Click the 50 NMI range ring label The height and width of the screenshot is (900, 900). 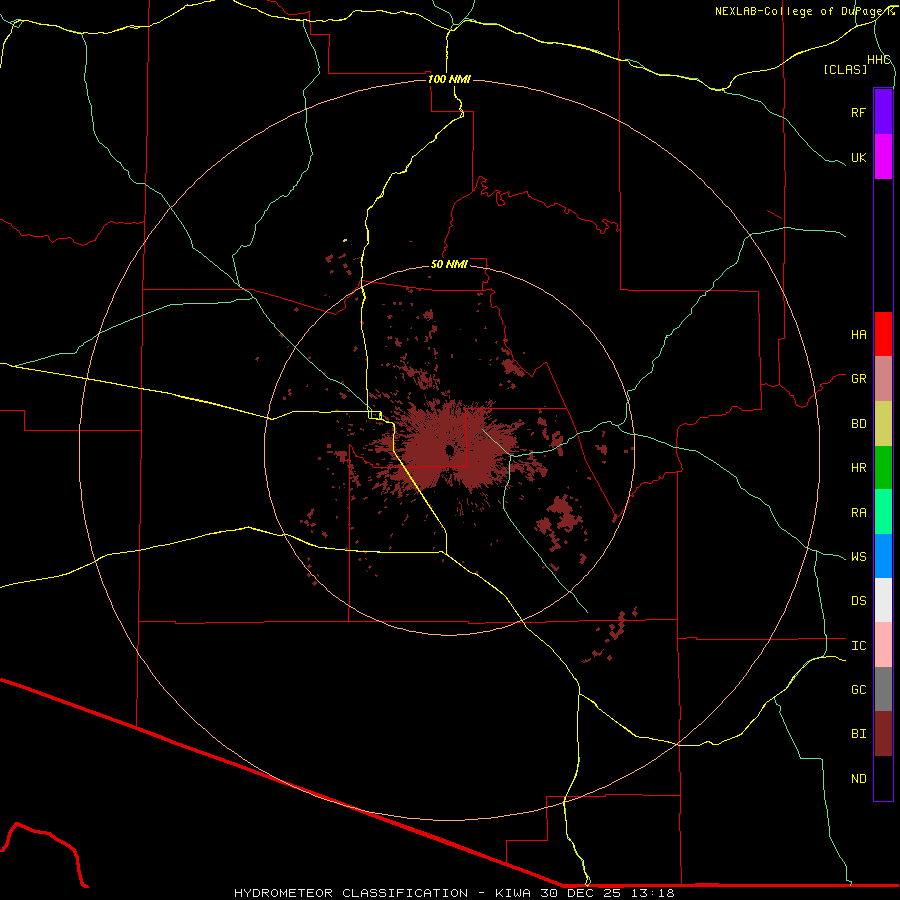coord(449,264)
